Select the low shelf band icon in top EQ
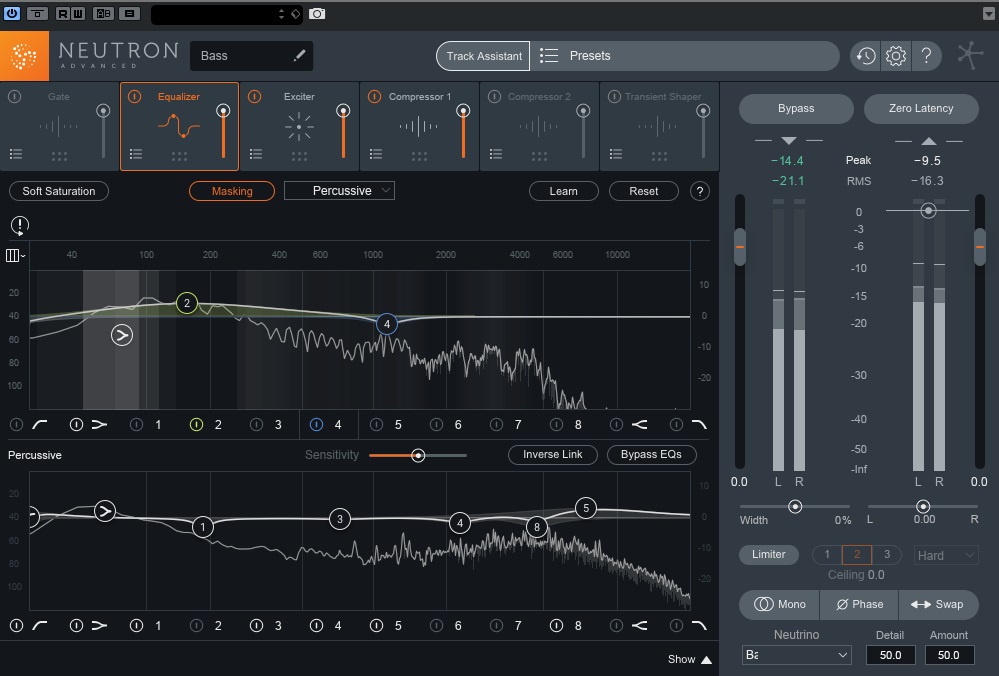Viewport: 999px width, 676px height. (99, 424)
